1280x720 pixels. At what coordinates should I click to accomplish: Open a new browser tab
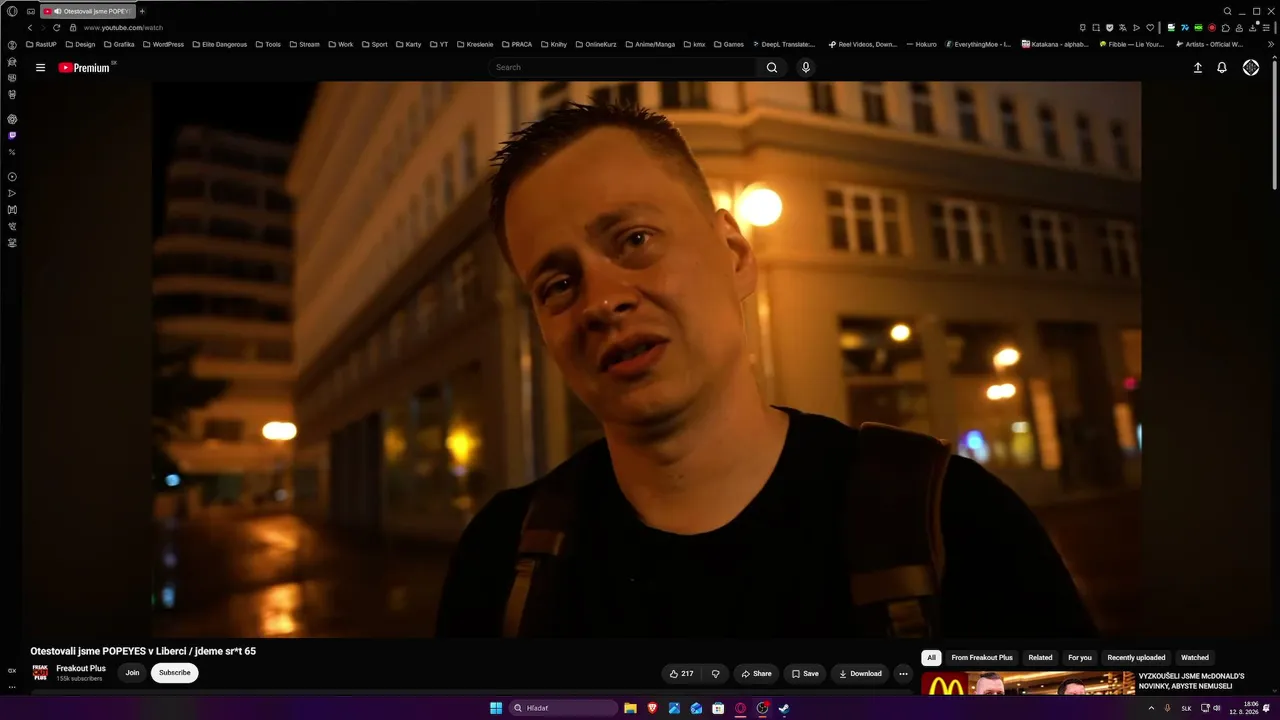click(x=142, y=11)
